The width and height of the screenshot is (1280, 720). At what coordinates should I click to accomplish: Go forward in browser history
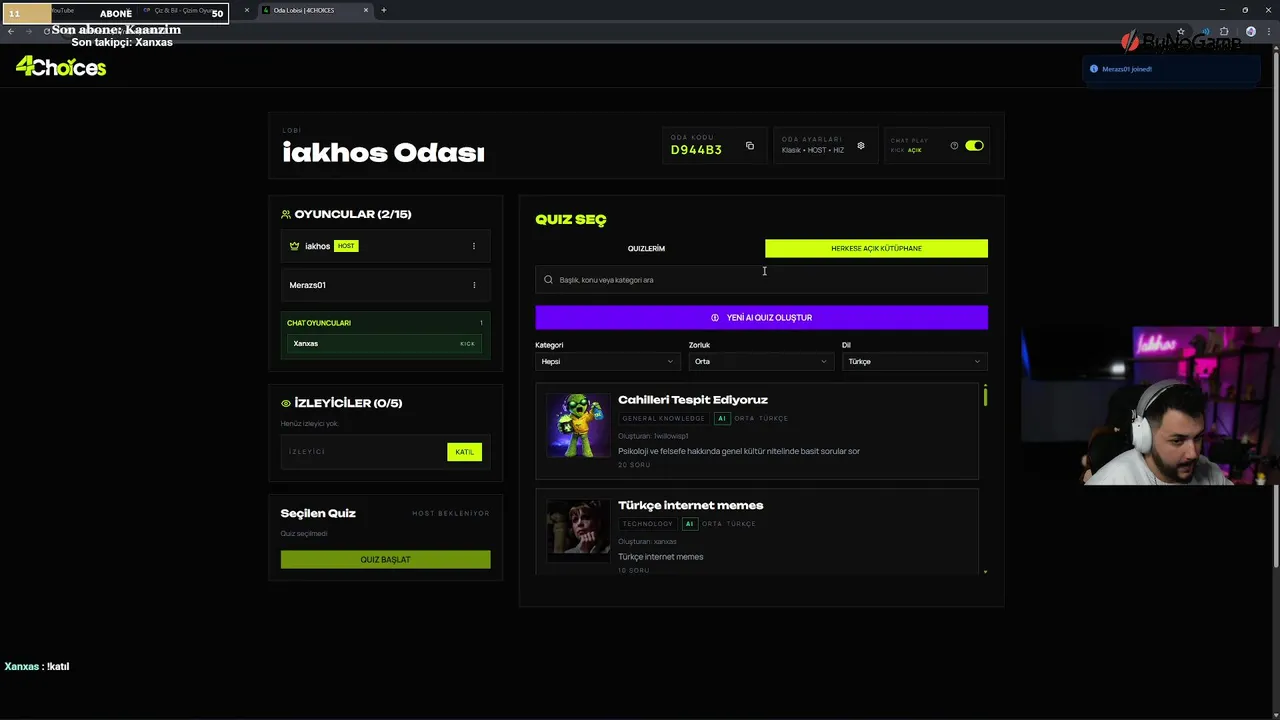(29, 31)
